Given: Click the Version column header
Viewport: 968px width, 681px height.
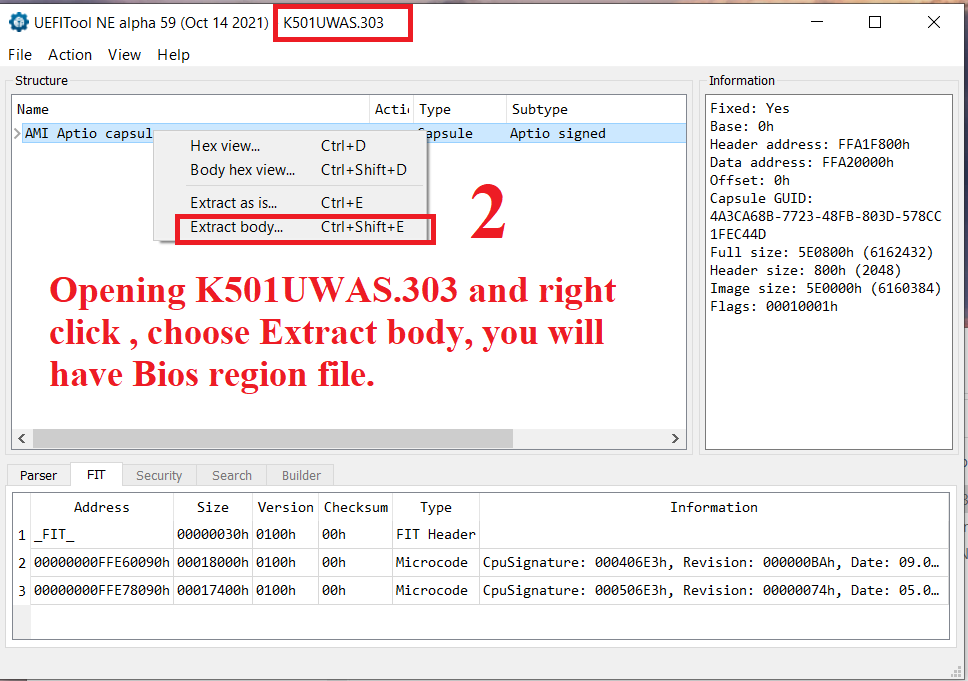Looking at the screenshot, I should [286, 508].
